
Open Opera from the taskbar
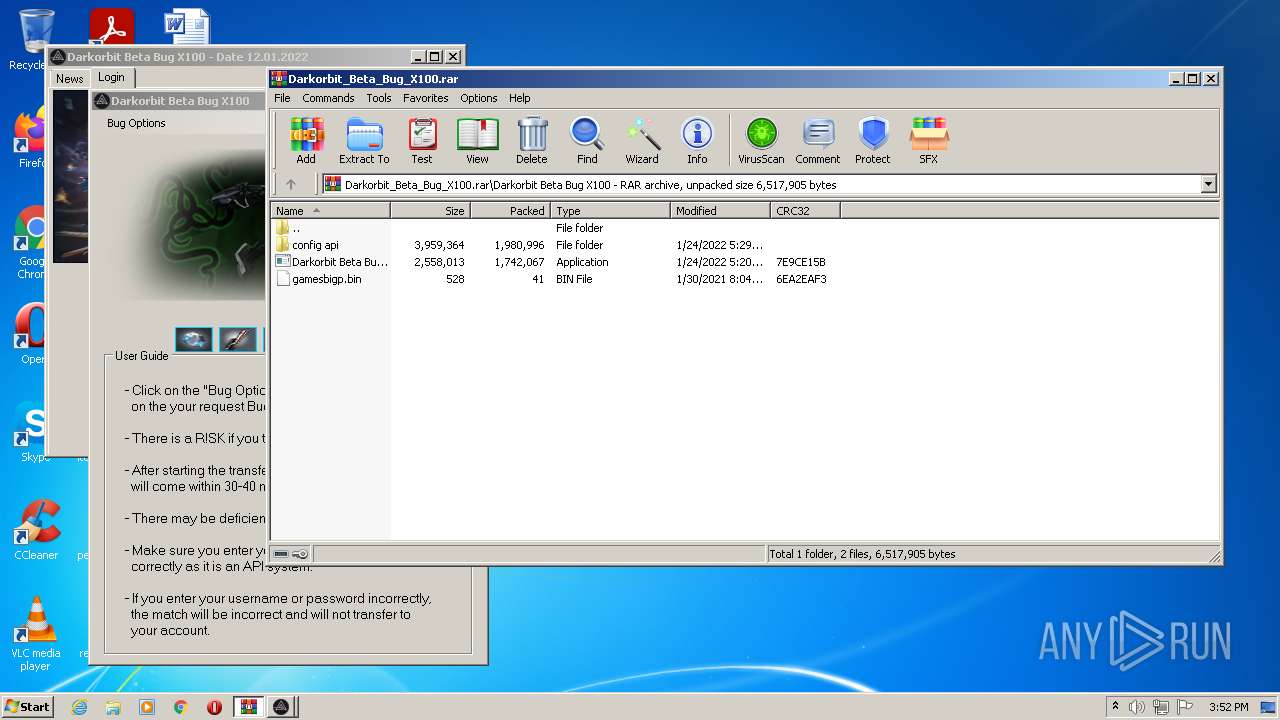click(x=214, y=707)
